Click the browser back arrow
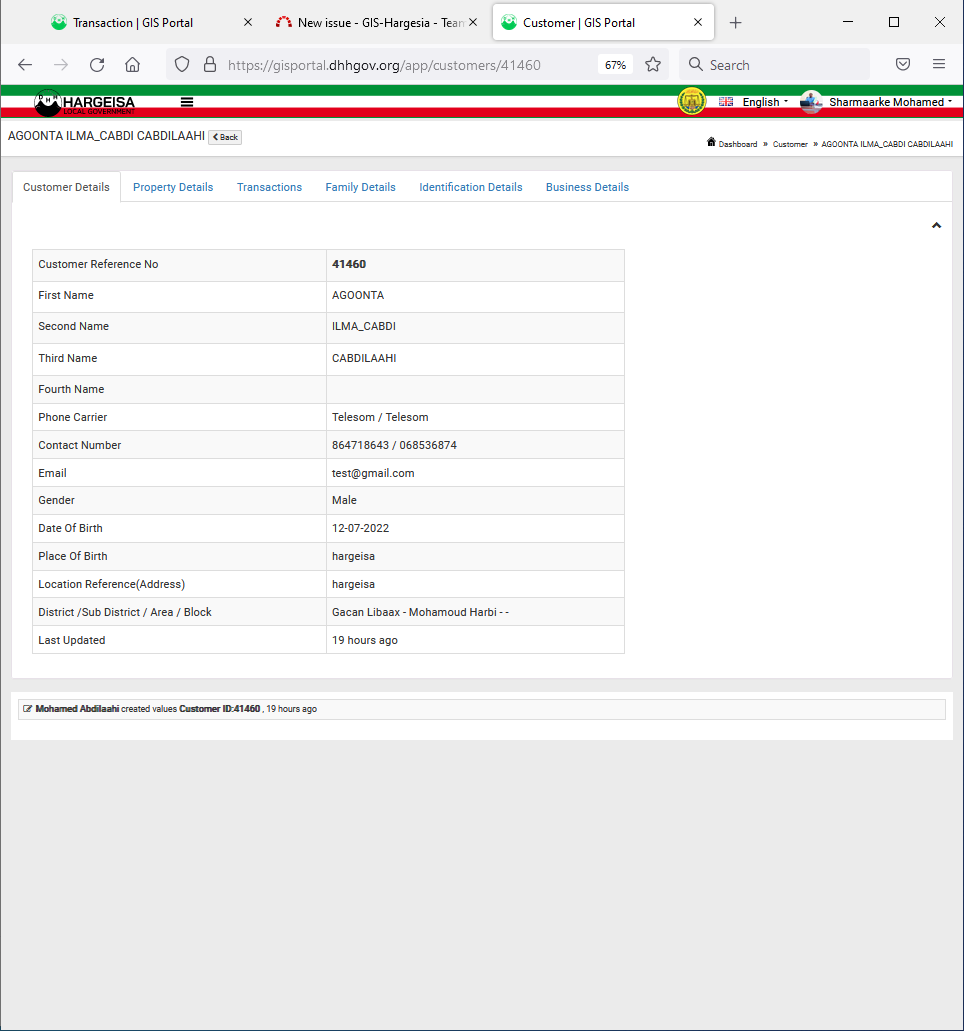Screen dimensions: 964x1031 pos(25,64)
